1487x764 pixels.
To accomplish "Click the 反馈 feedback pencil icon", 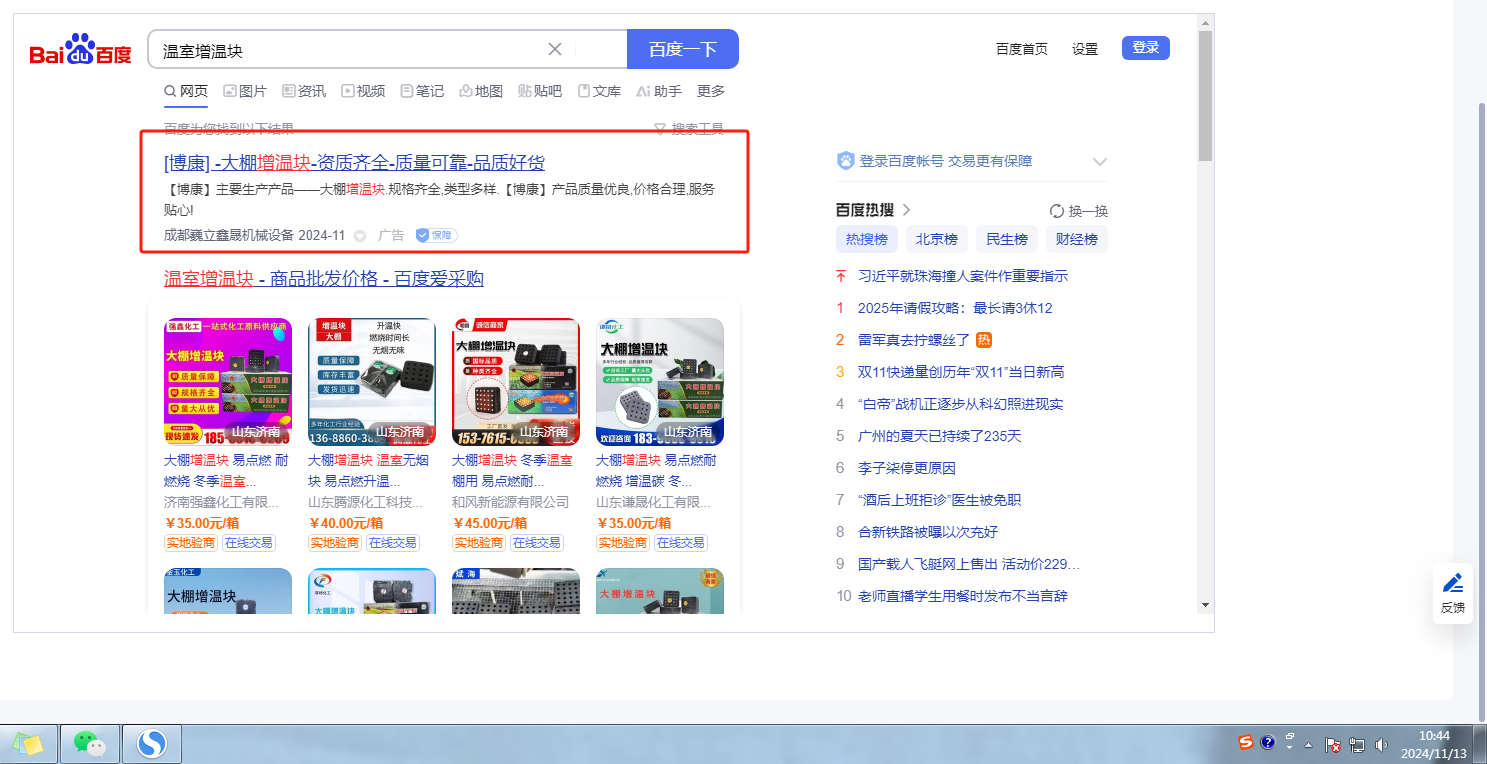I will pyautogui.click(x=1452, y=583).
